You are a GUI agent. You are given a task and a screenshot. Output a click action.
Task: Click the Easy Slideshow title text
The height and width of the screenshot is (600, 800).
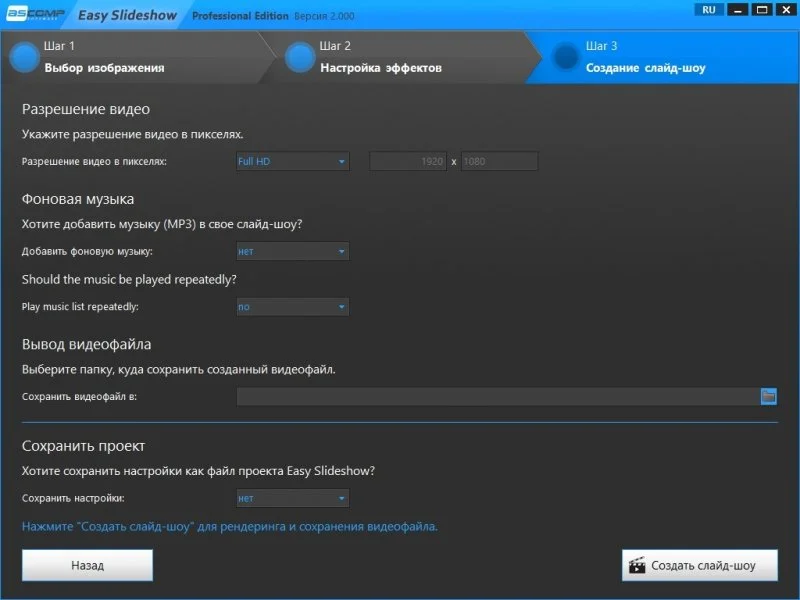[x=127, y=15]
